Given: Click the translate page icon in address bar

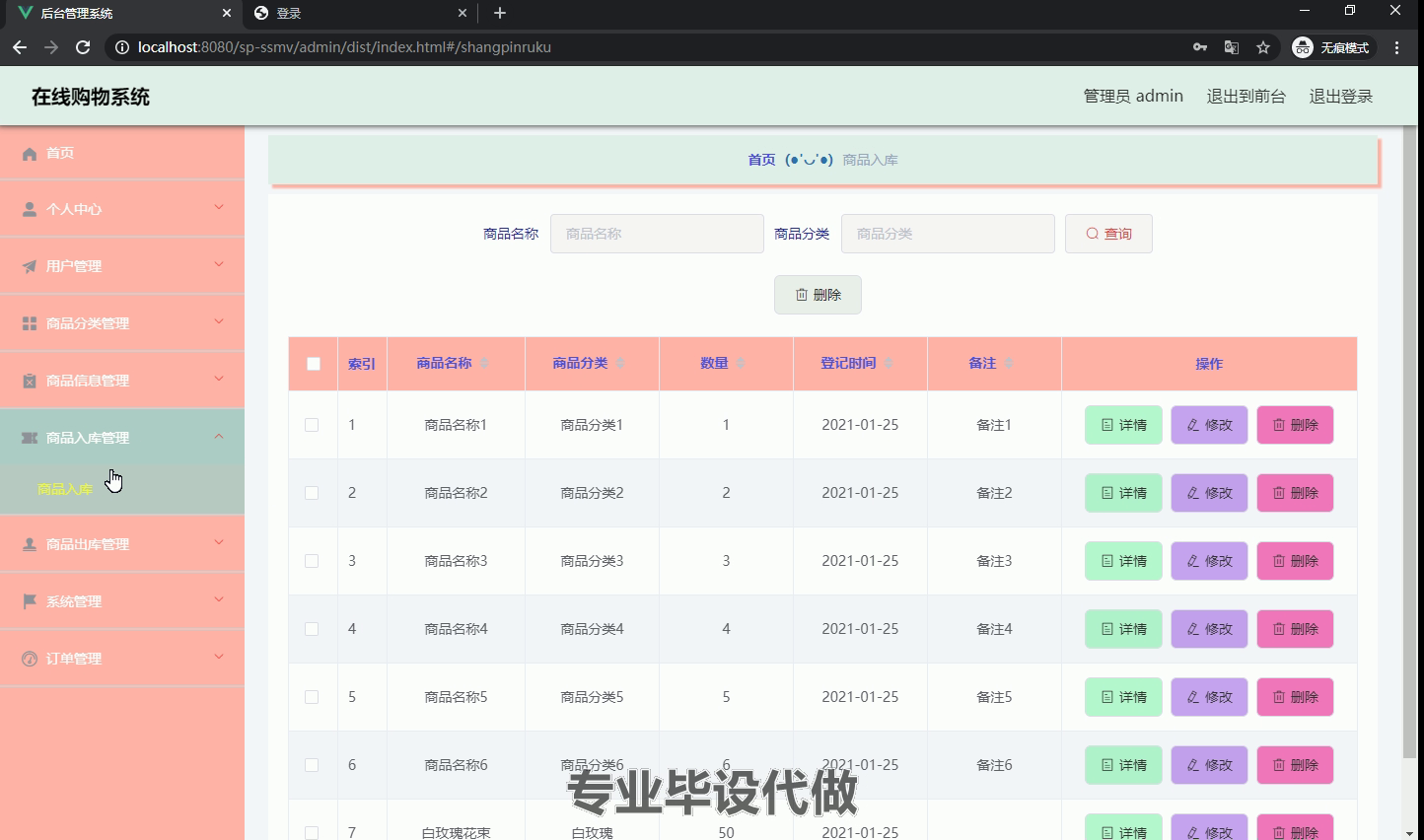Looking at the screenshot, I should (1232, 47).
